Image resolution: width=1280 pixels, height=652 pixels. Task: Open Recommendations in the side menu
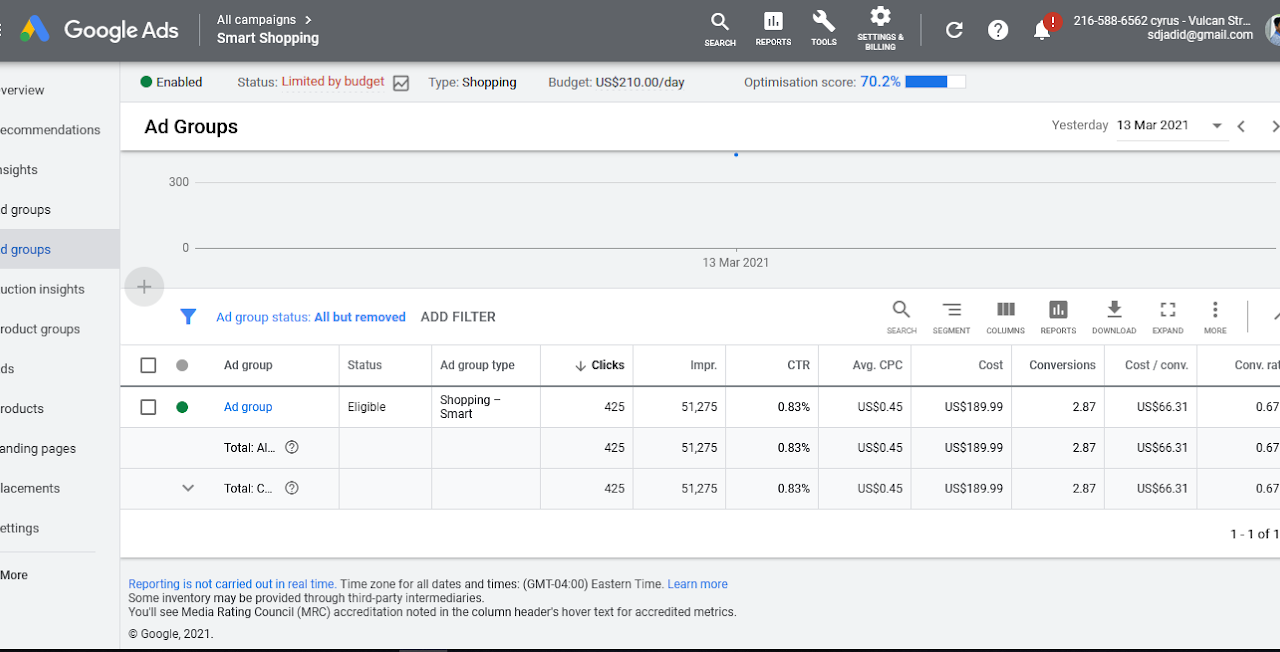tap(50, 130)
